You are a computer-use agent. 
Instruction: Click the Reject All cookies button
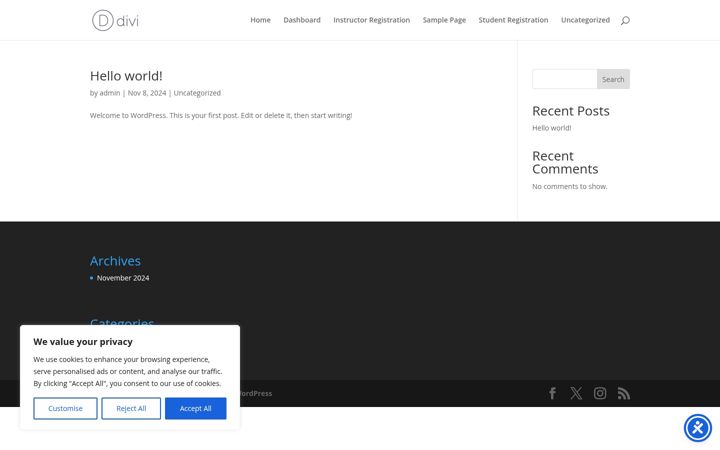point(131,408)
